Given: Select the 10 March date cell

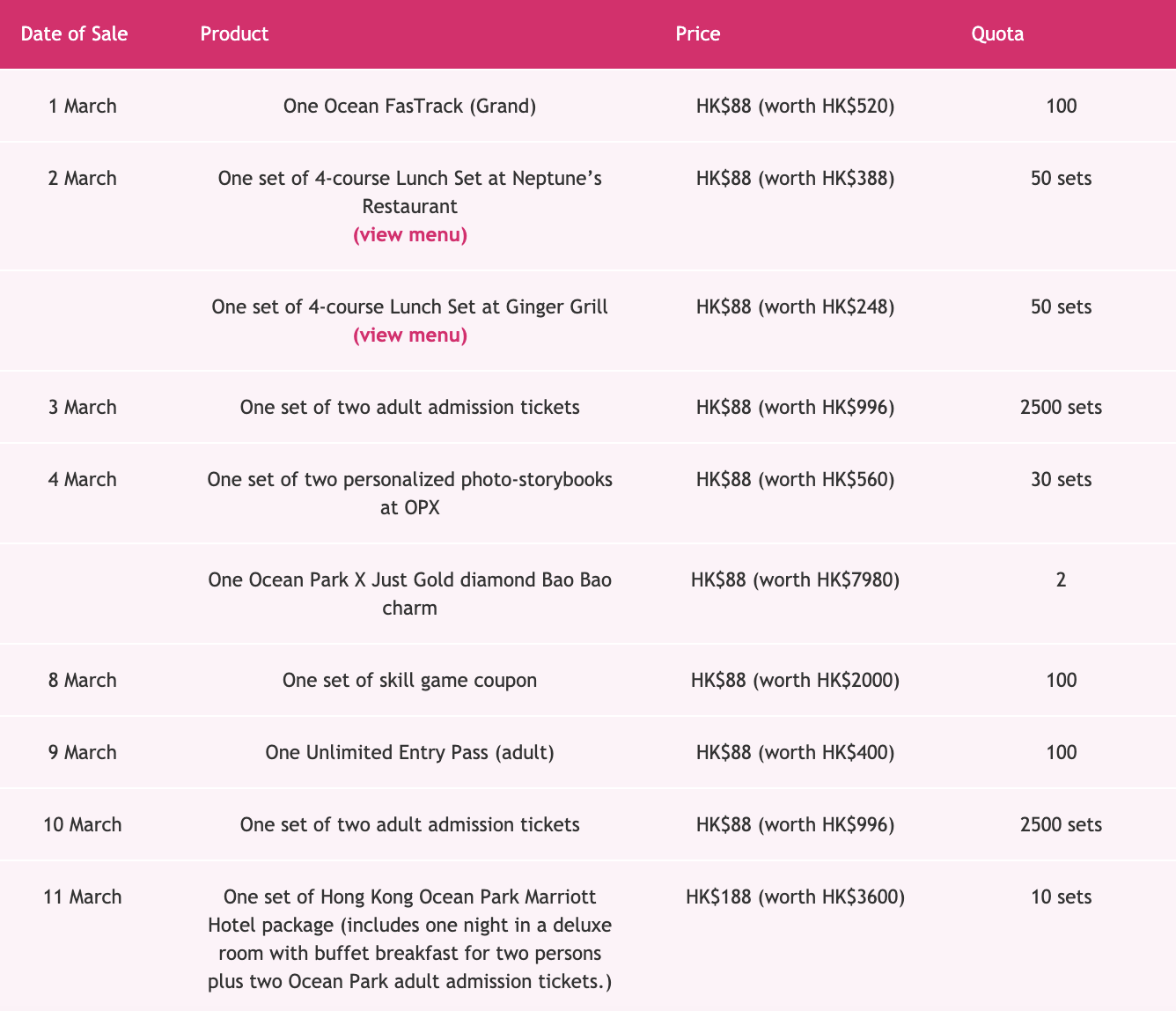Looking at the screenshot, I should 83,824.
